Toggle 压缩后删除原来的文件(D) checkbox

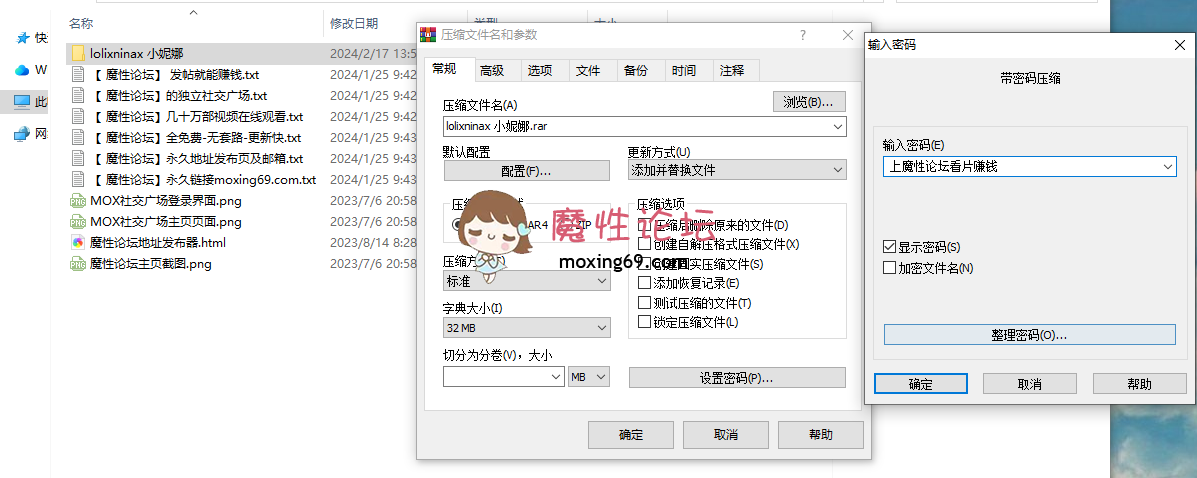pos(644,225)
